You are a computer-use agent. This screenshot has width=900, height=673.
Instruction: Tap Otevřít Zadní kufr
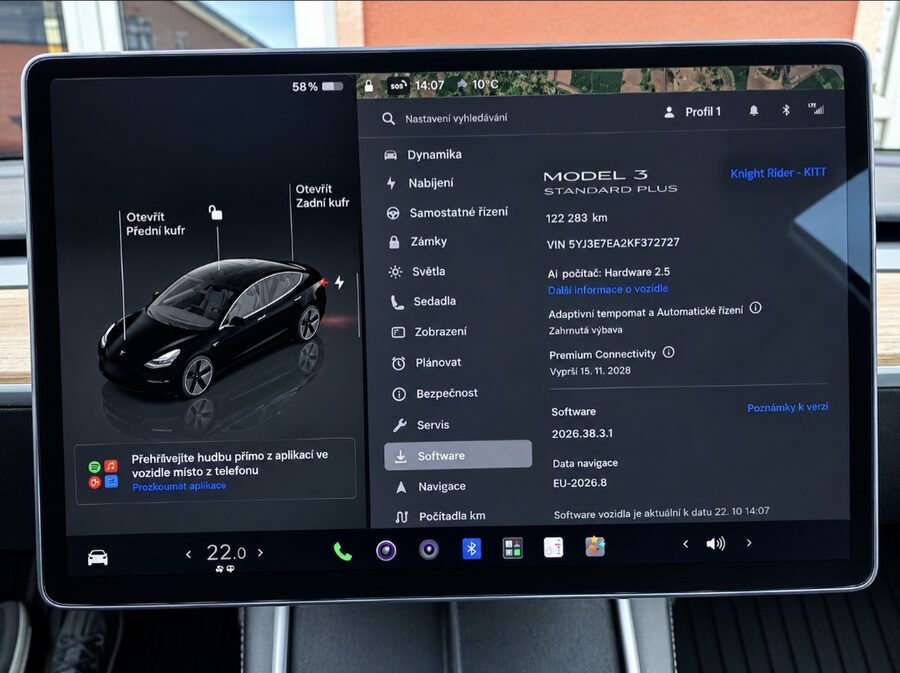click(323, 196)
